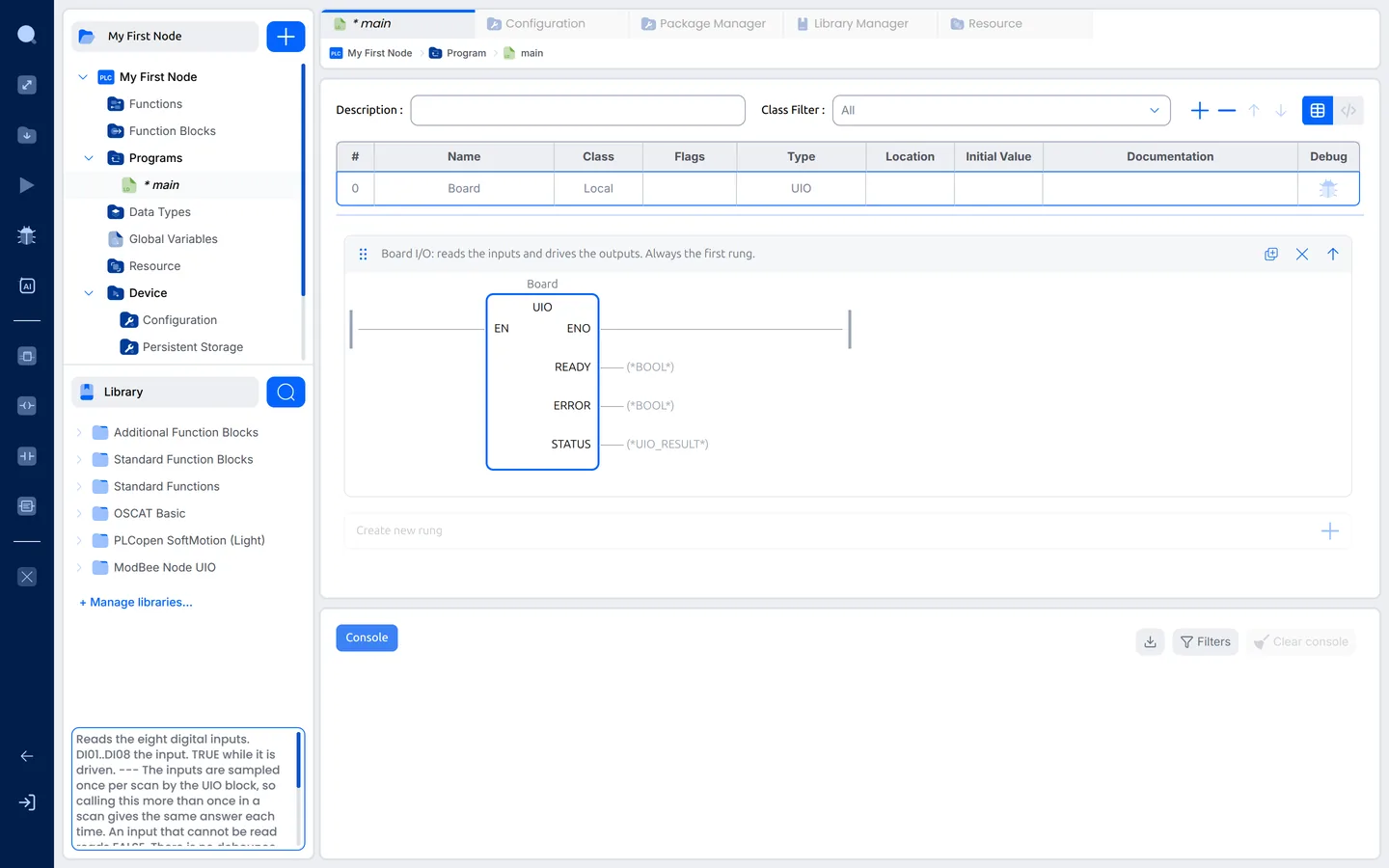Screen dimensions: 1389x868
Task: Open the AI assistant icon in the sidebar
Action: pos(27,285)
